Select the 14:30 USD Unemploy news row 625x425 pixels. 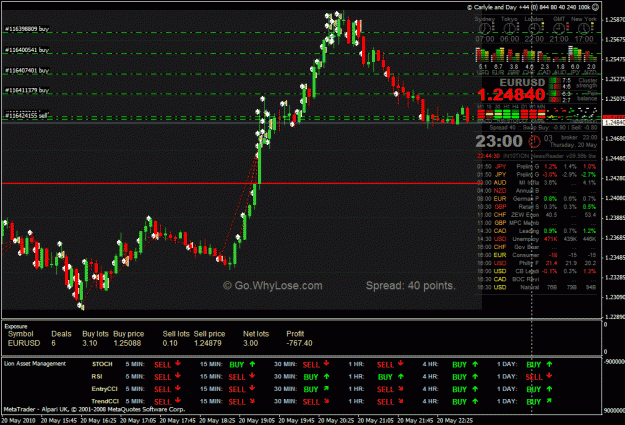point(537,239)
